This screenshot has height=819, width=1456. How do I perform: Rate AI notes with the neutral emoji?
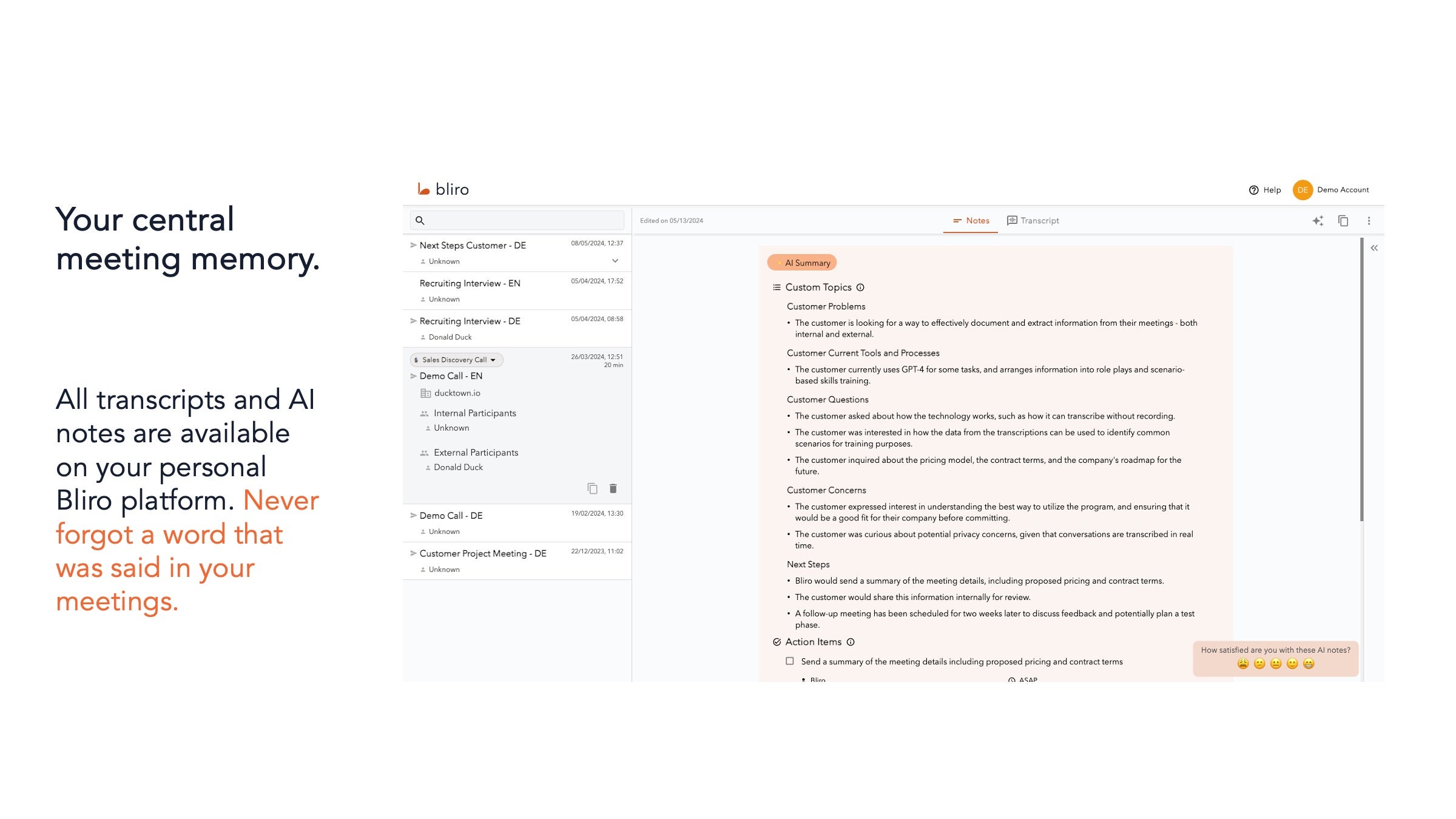pyautogui.click(x=1276, y=664)
